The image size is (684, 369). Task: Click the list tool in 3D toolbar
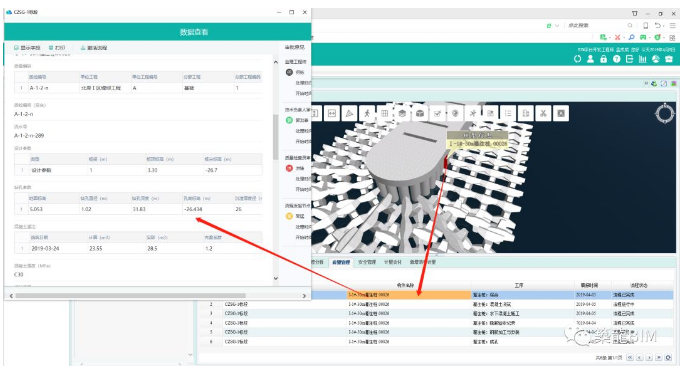point(508,113)
